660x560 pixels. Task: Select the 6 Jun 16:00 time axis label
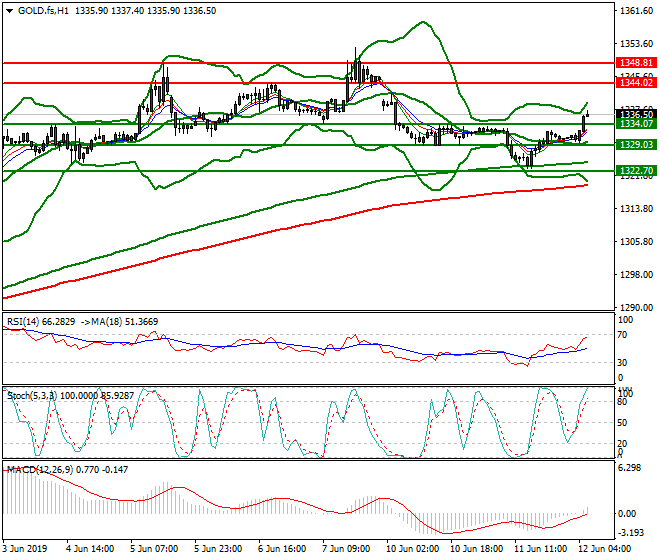(x=282, y=549)
